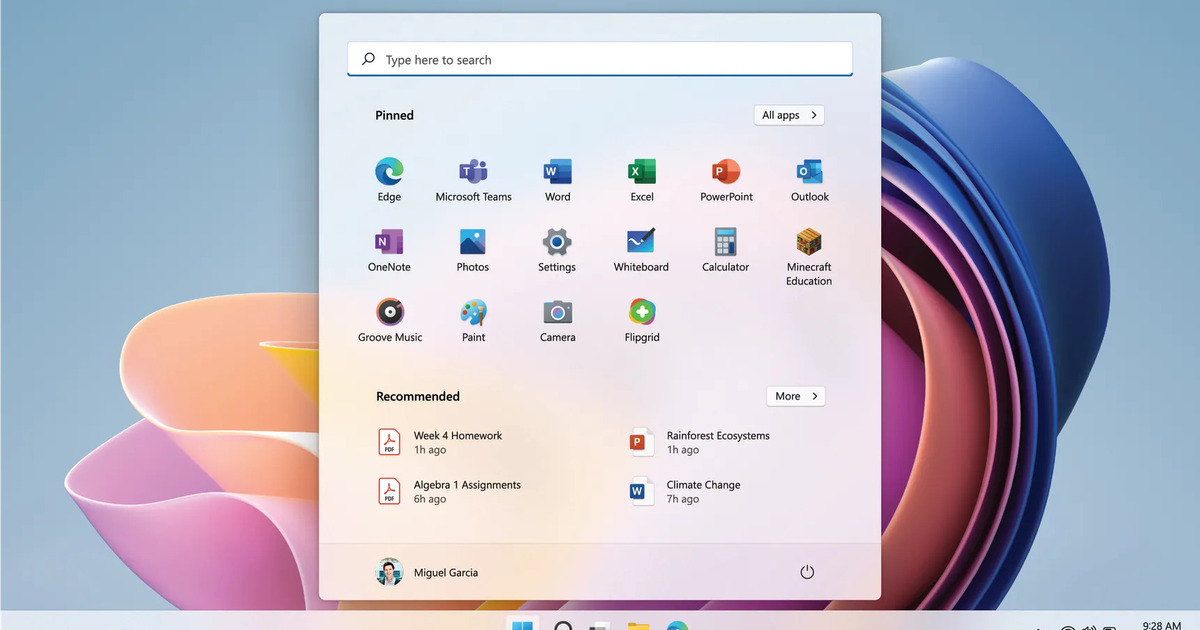Launch Excel from the Start menu
Screen dimensions: 1200x630
click(x=641, y=172)
